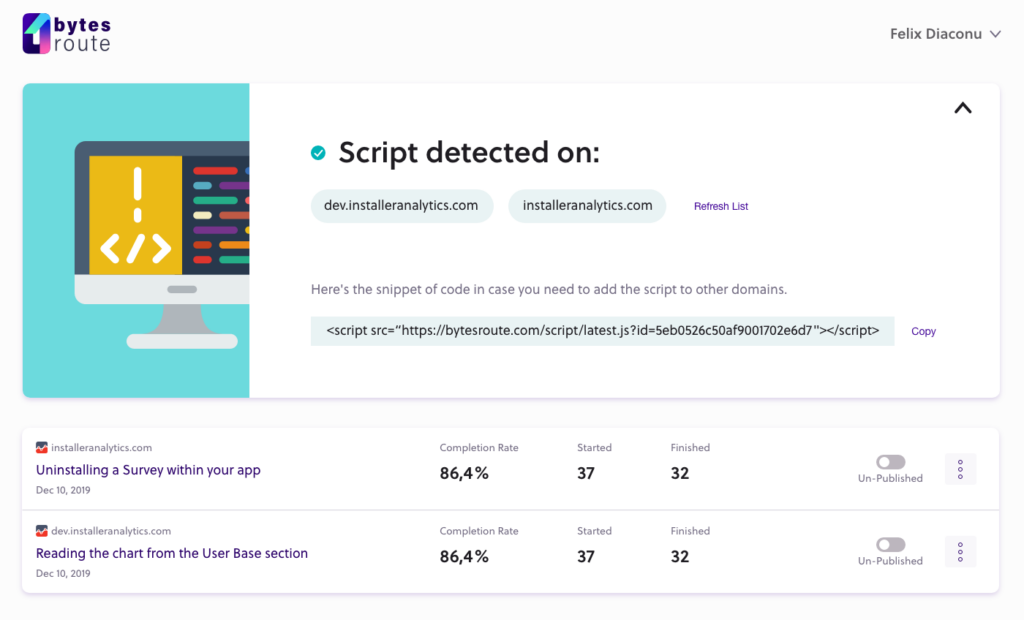
Task: Click the text 'dev.installeranalytics.com' above Reading the chart
Action: (x=111, y=531)
